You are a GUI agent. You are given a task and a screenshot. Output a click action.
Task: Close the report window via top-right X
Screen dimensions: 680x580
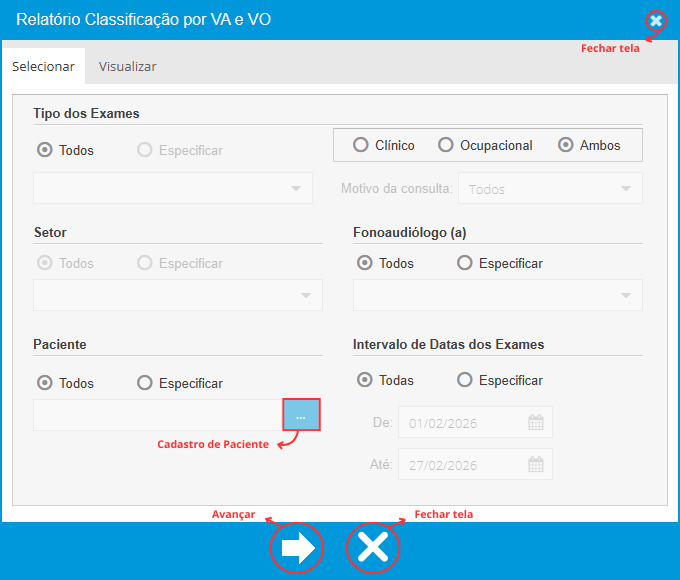point(656,20)
